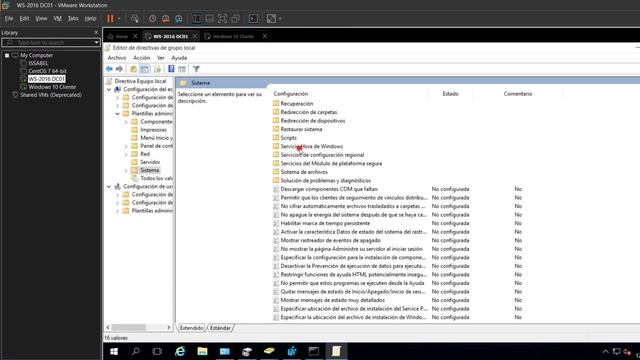Export the list from policy editor toolbar
Screen dimensions: 640x360
coord(157,69)
